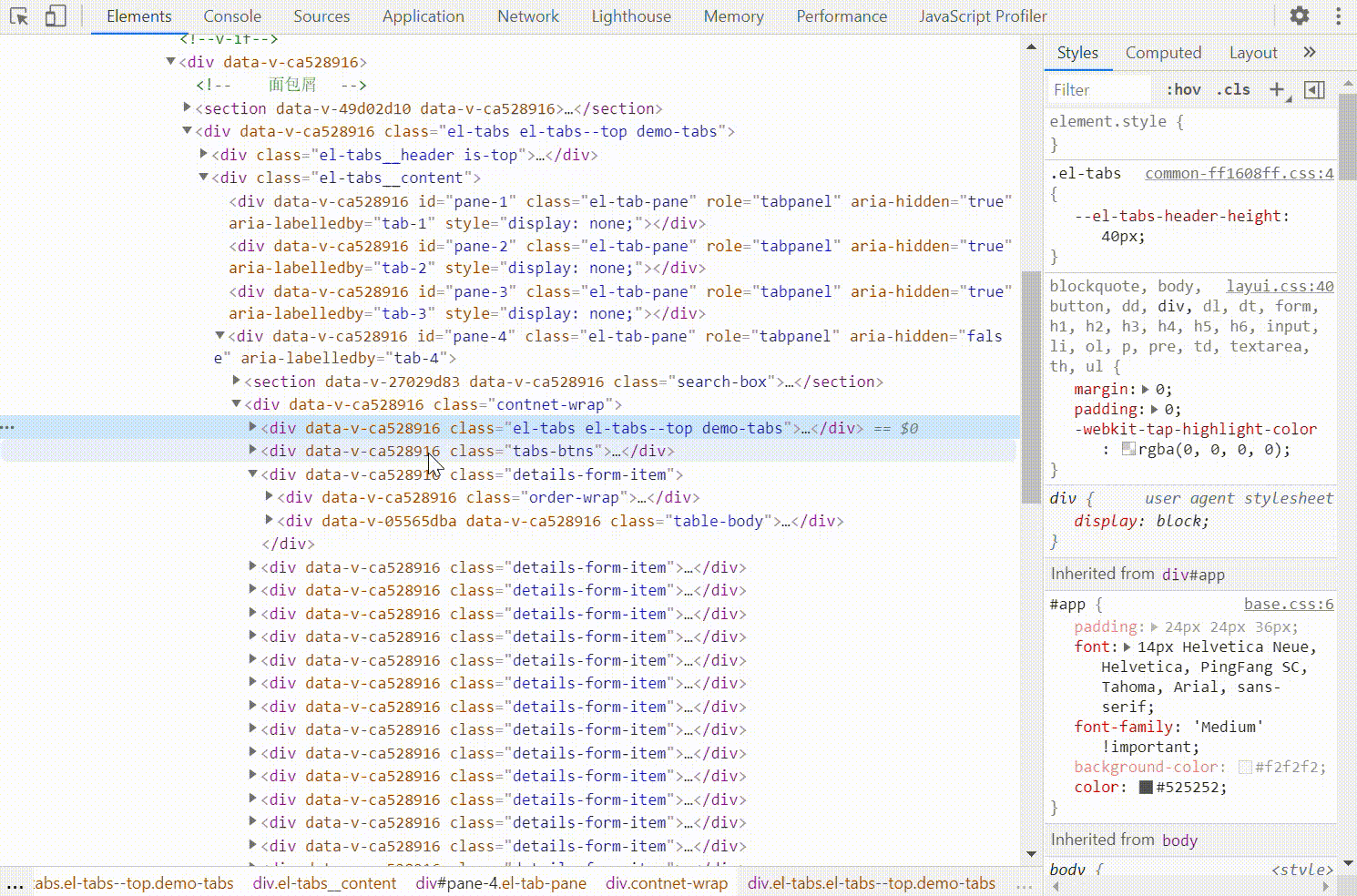1357x896 pixels.
Task: Switch to the Application tab
Action: pos(423,16)
